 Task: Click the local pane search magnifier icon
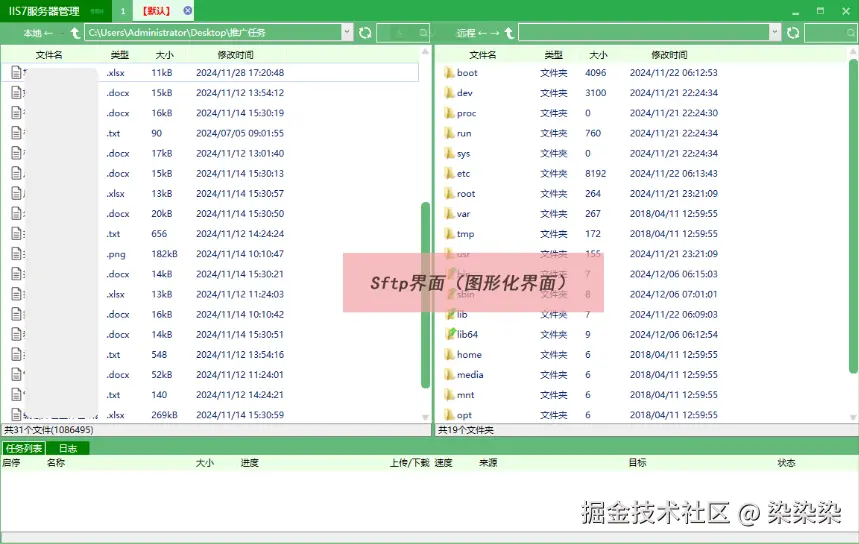click(423, 33)
